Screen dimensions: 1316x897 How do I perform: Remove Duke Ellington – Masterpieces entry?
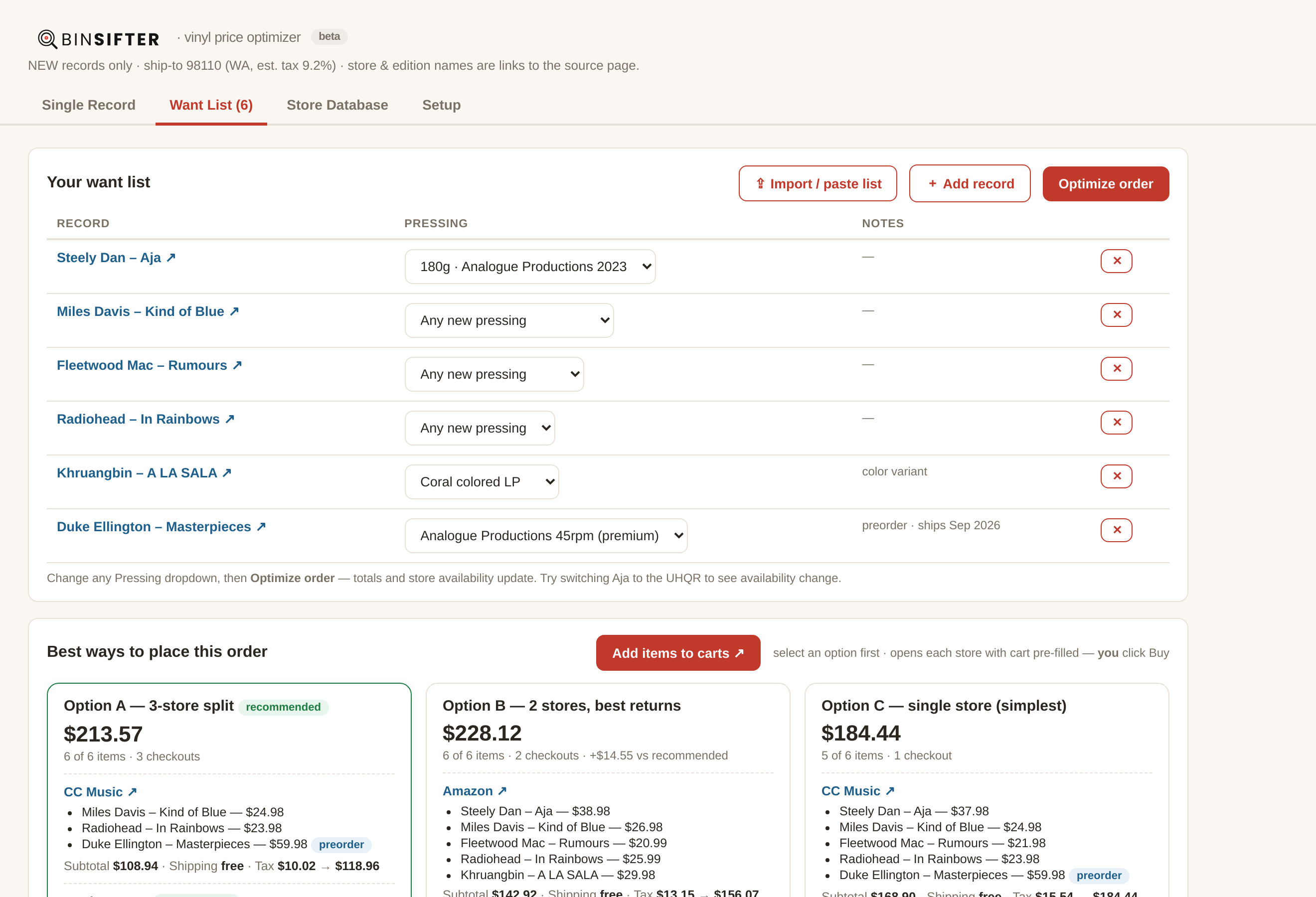1116,530
